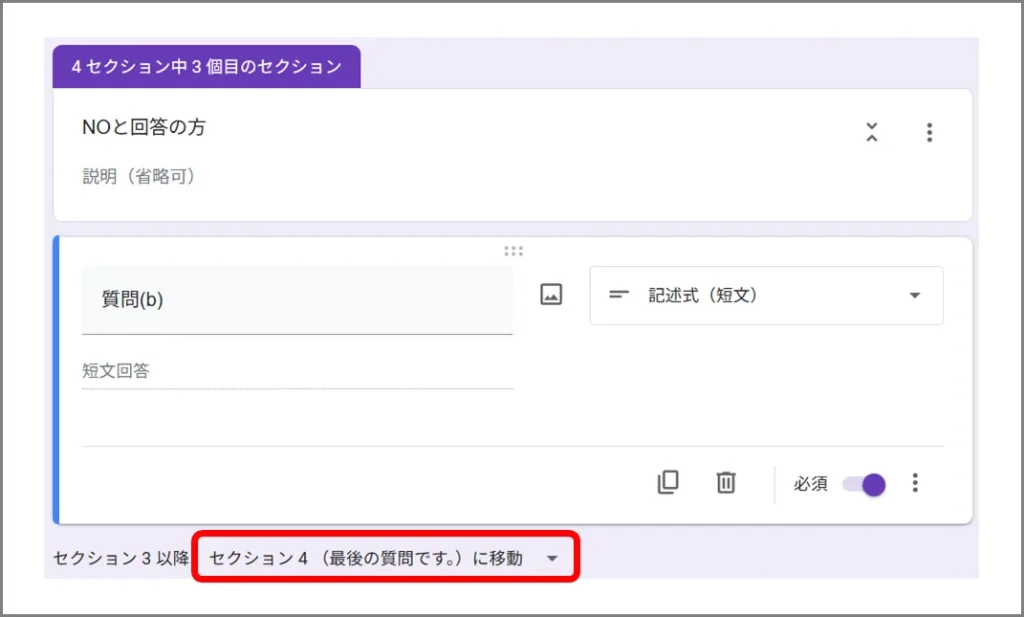The width and height of the screenshot is (1024, 617).
Task: Open the 記述式（短文） question type dropdown
Action: point(765,295)
